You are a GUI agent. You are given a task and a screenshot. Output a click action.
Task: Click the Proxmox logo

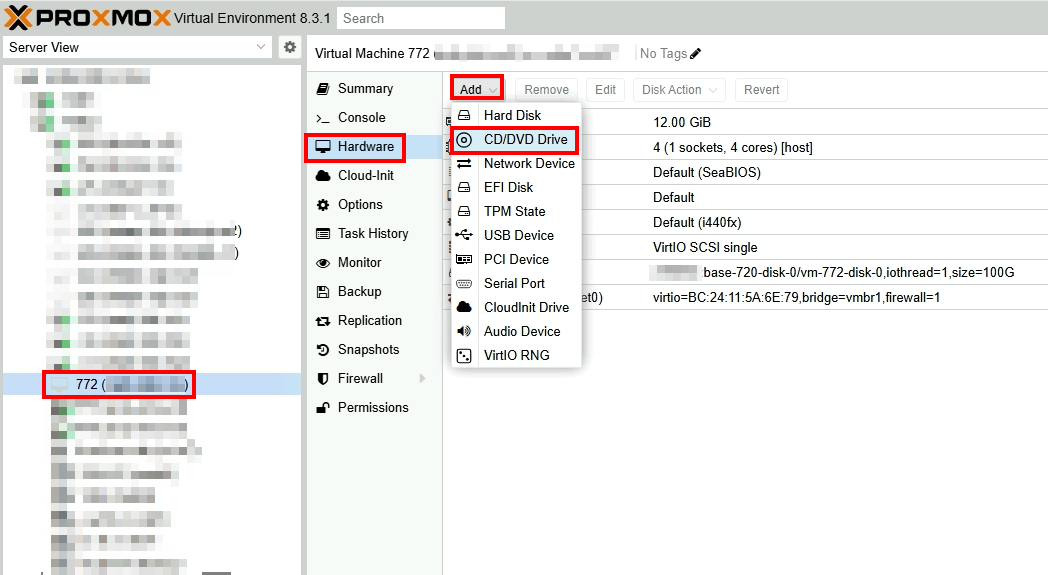tap(88, 17)
